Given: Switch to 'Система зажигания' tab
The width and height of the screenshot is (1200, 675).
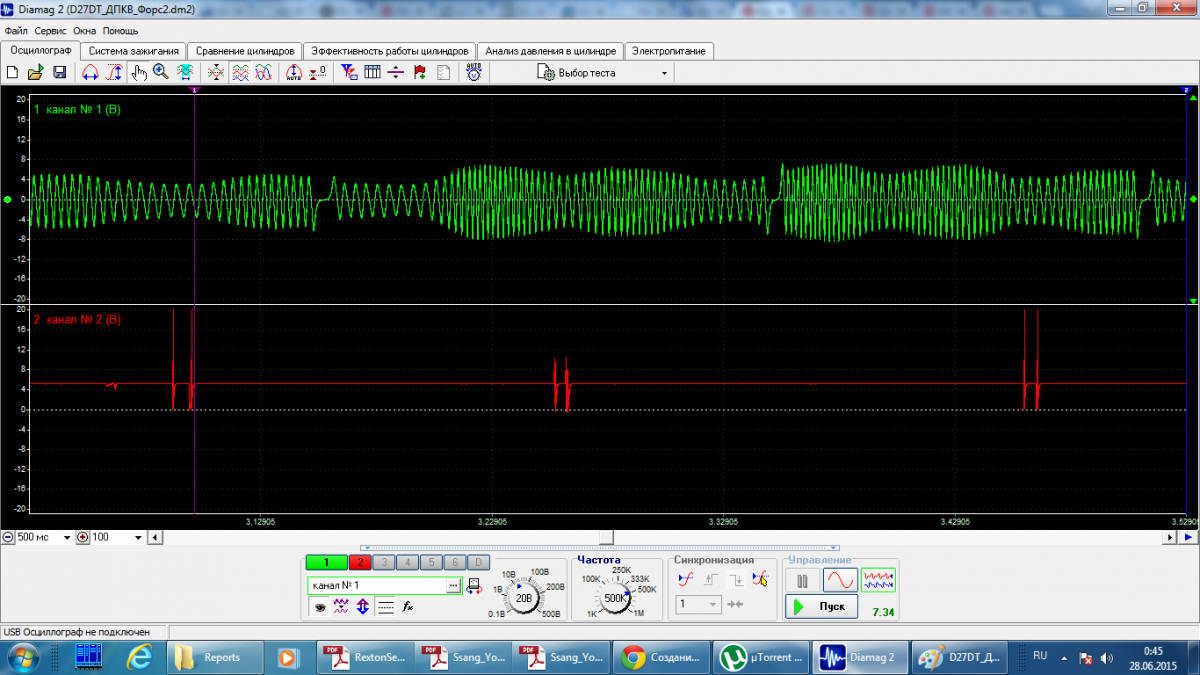Looking at the screenshot, I should click(133, 51).
